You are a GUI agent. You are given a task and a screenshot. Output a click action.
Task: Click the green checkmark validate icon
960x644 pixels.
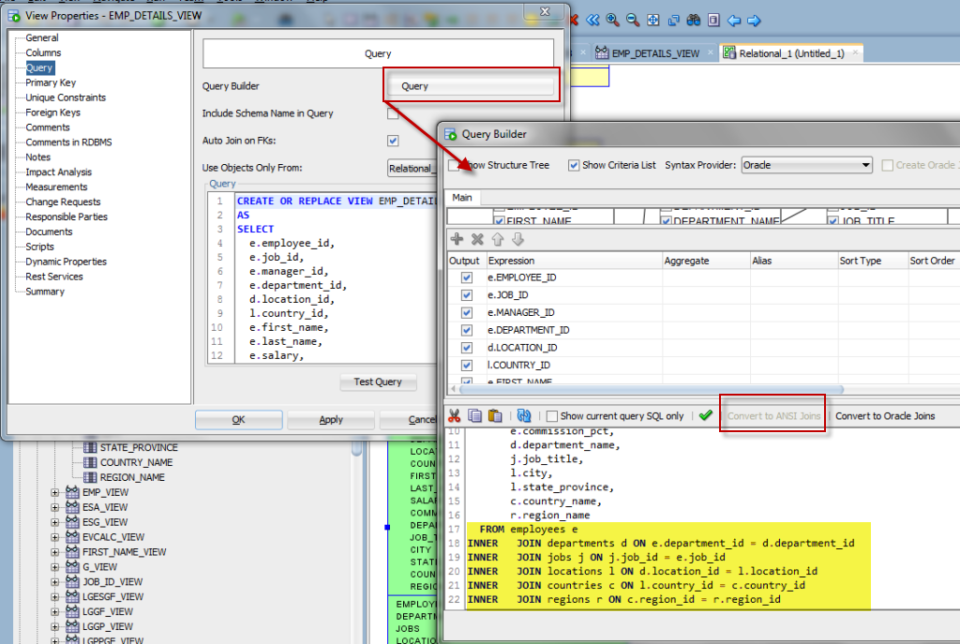click(706, 416)
